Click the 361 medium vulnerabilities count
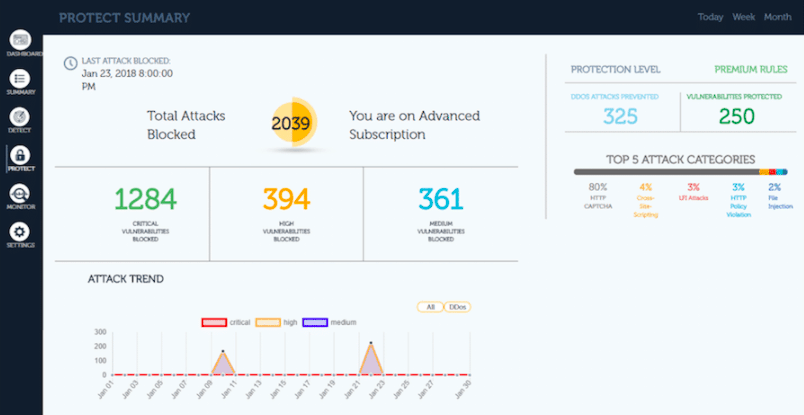The image size is (804, 415). (441, 199)
